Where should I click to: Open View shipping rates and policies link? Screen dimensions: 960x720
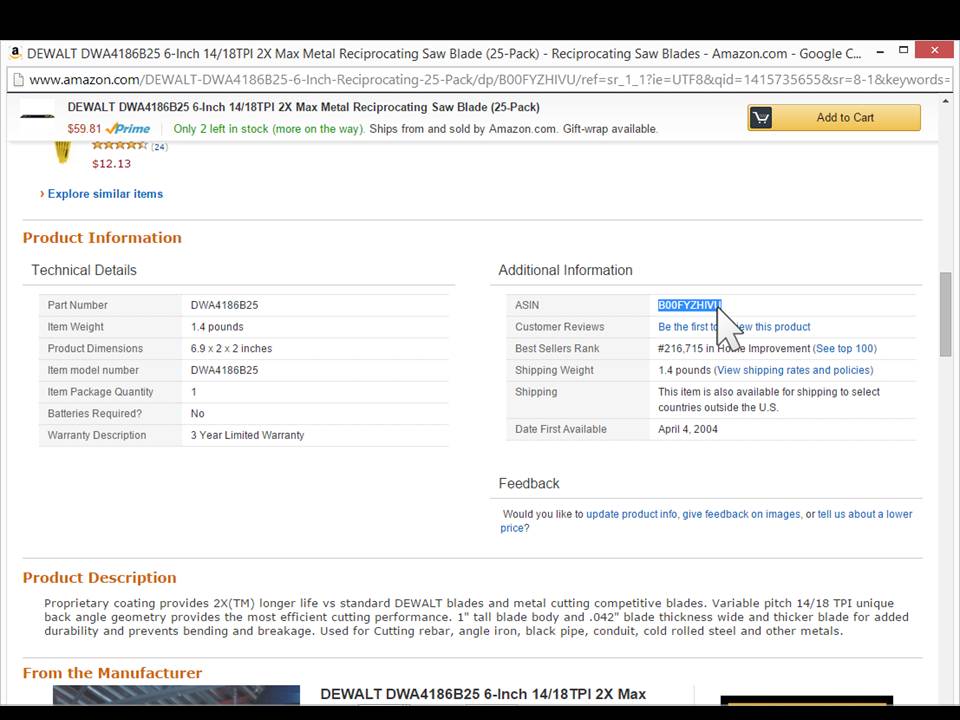[794, 370]
